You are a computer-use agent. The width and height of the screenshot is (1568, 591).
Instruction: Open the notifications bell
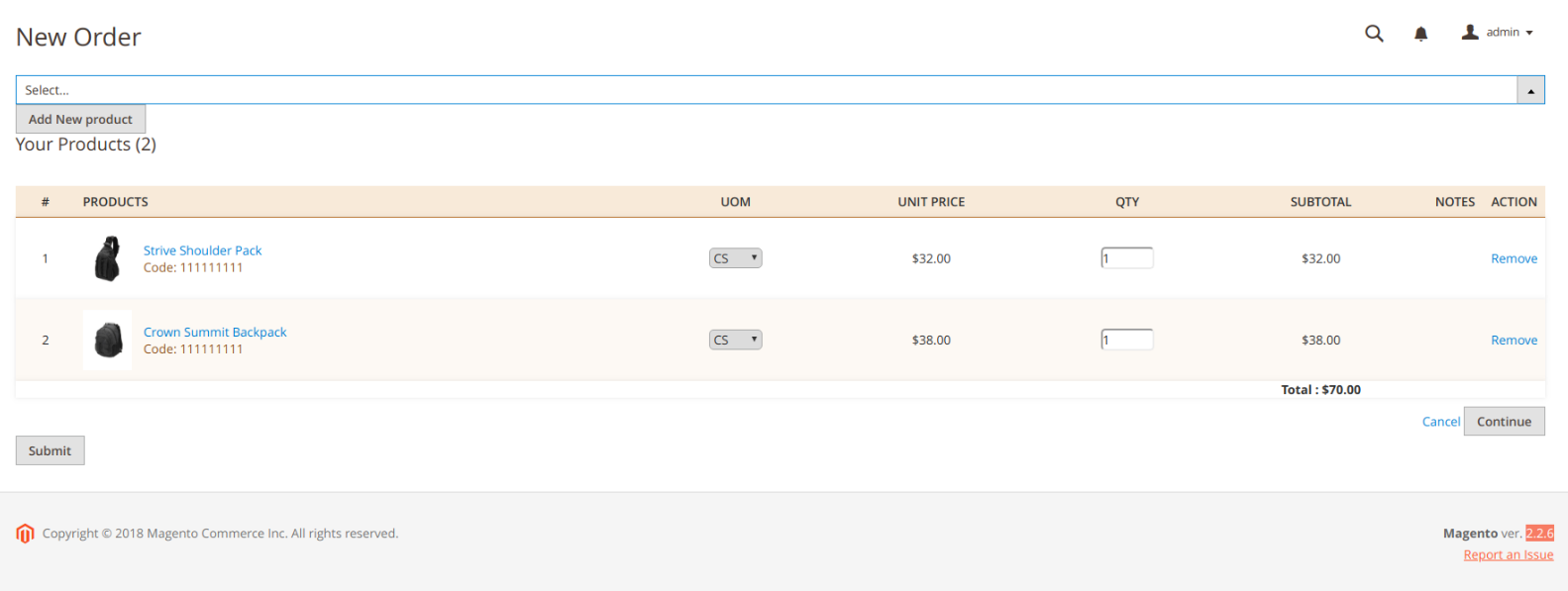tap(1420, 34)
